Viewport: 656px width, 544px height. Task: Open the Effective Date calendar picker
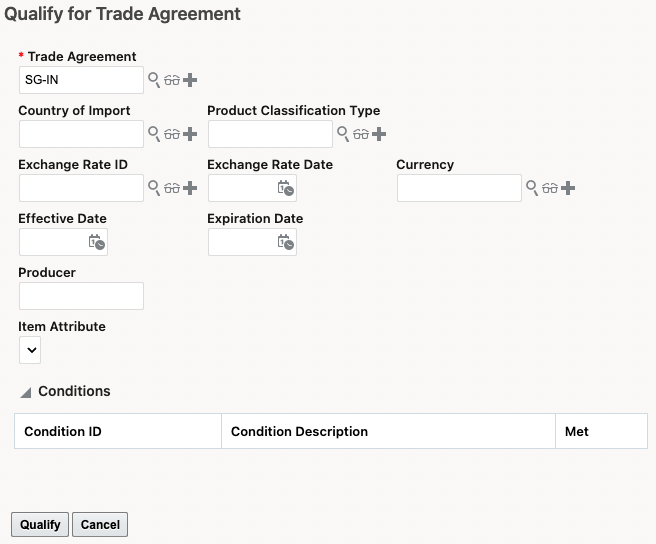96,242
